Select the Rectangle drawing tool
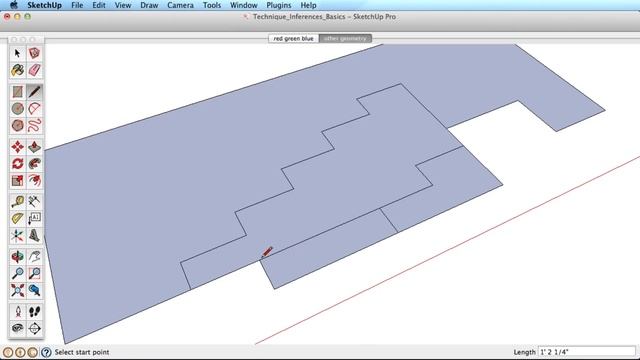640x360 pixels. pyautogui.click(x=17, y=92)
